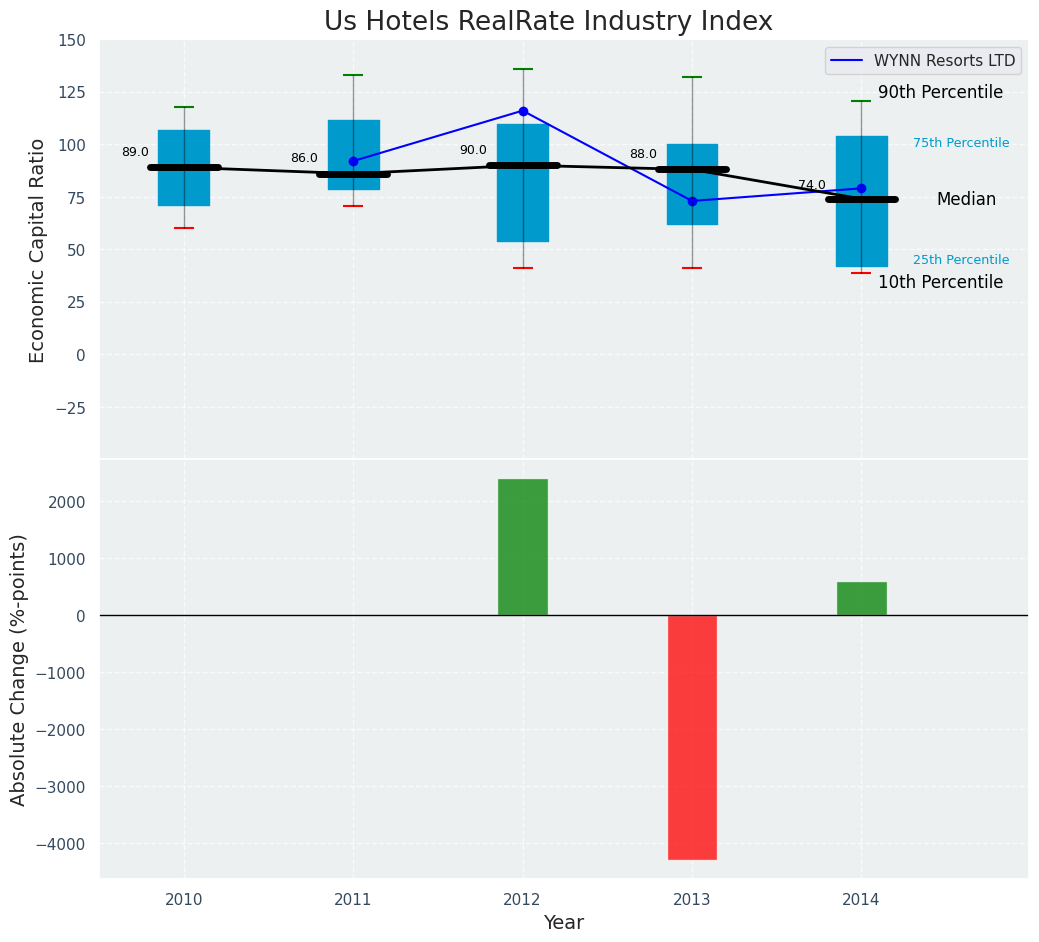Click the 74.0 median value label
Viewport: 1039px width, 942px height.
tap(811, 186)
